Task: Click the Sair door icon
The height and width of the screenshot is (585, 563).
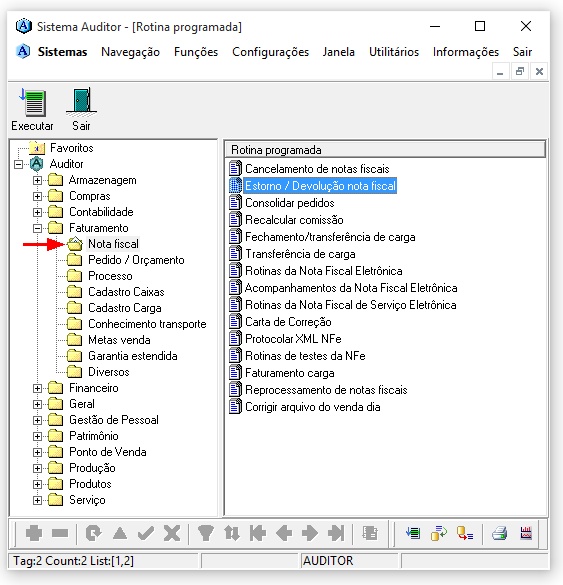Action: [81, 101]
